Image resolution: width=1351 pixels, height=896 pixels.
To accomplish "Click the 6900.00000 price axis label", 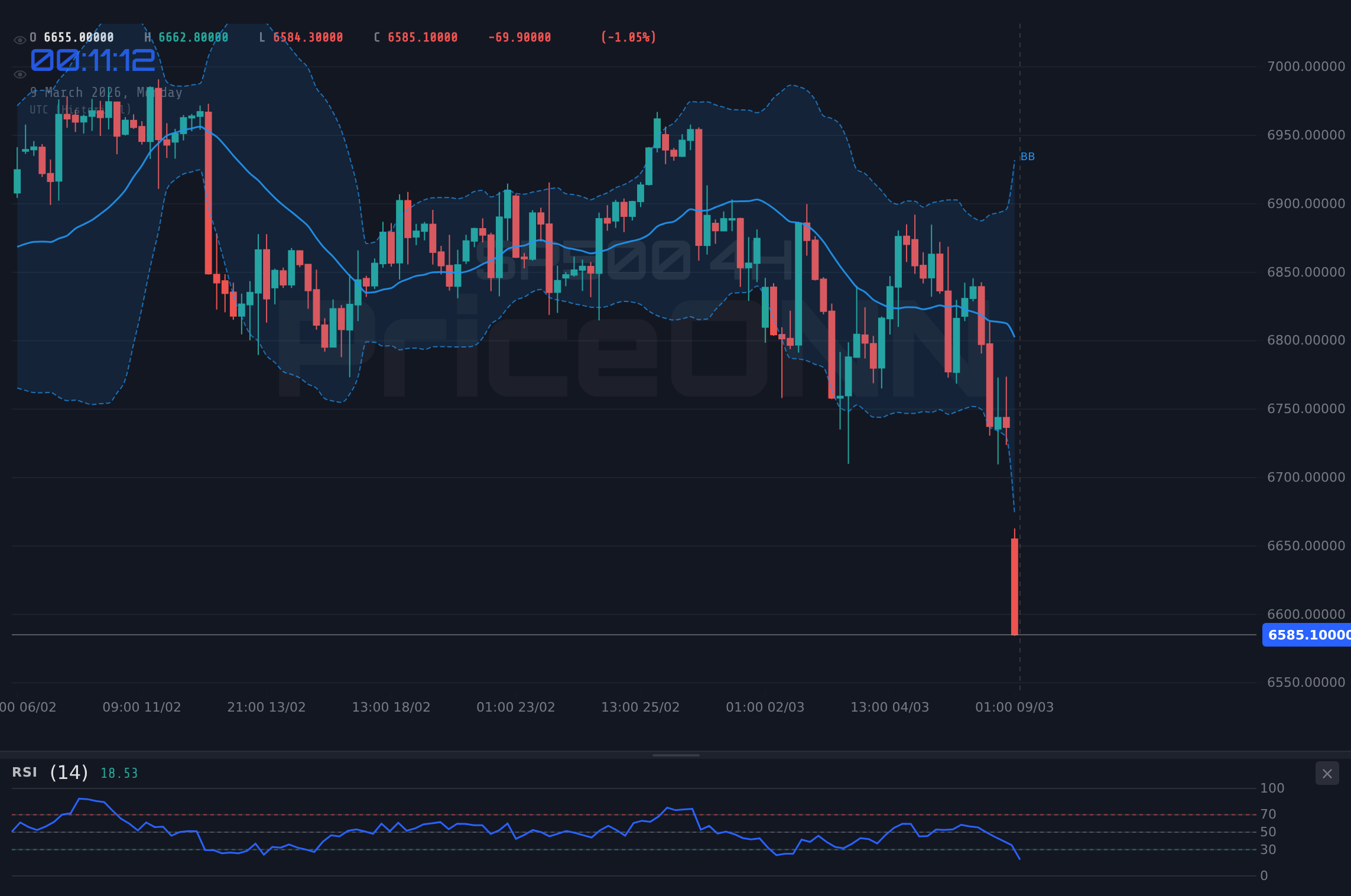I will point(1306,203).
